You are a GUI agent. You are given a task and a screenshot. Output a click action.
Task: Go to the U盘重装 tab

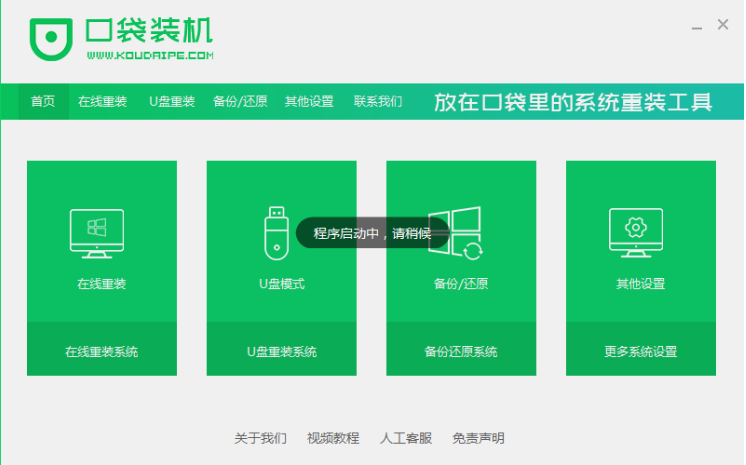click(172, 101)
